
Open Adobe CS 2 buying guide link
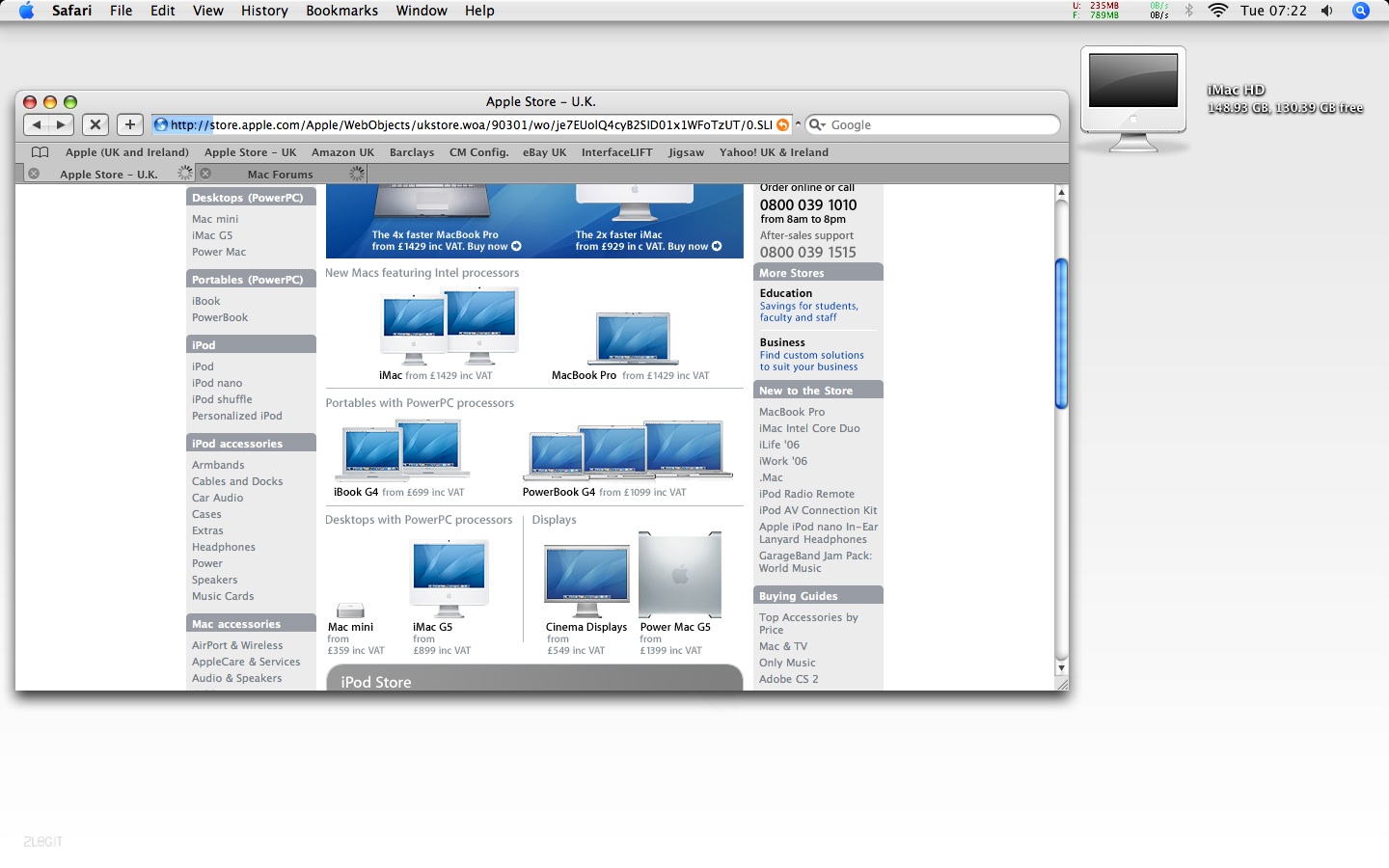click(x=788, y=679)
